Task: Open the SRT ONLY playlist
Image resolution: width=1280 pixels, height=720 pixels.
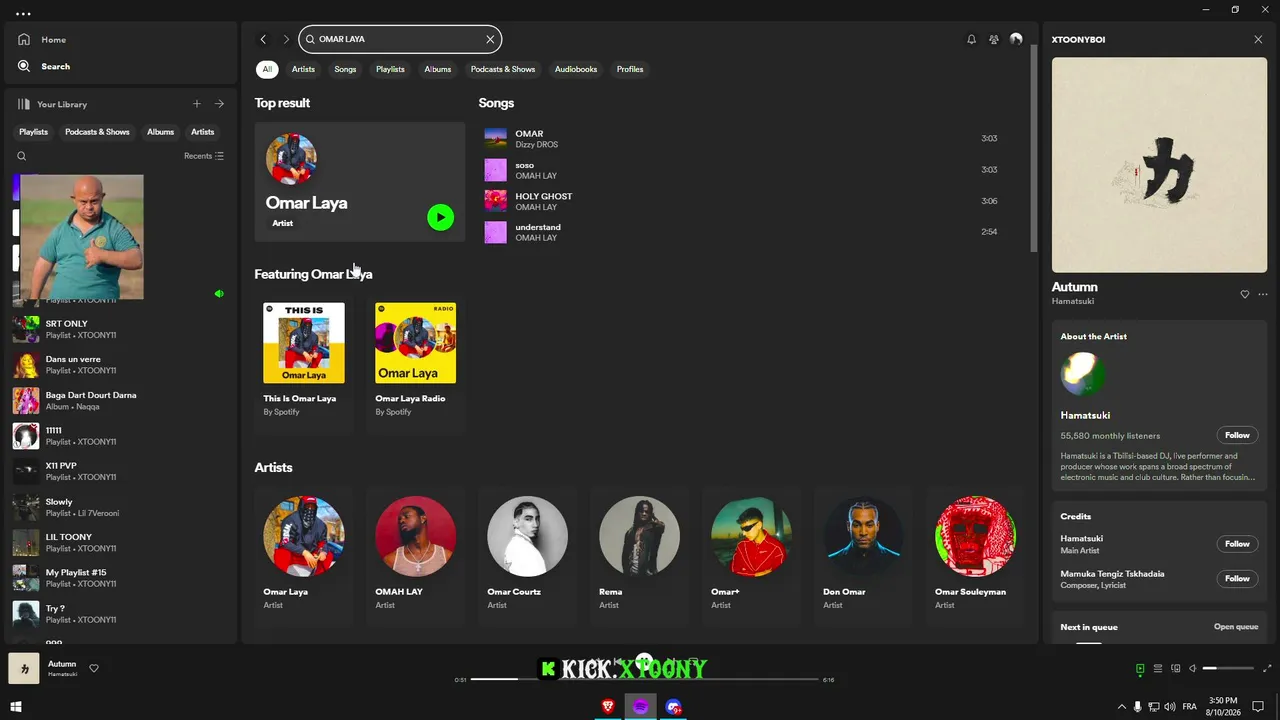Action: (x=120, y=329)
